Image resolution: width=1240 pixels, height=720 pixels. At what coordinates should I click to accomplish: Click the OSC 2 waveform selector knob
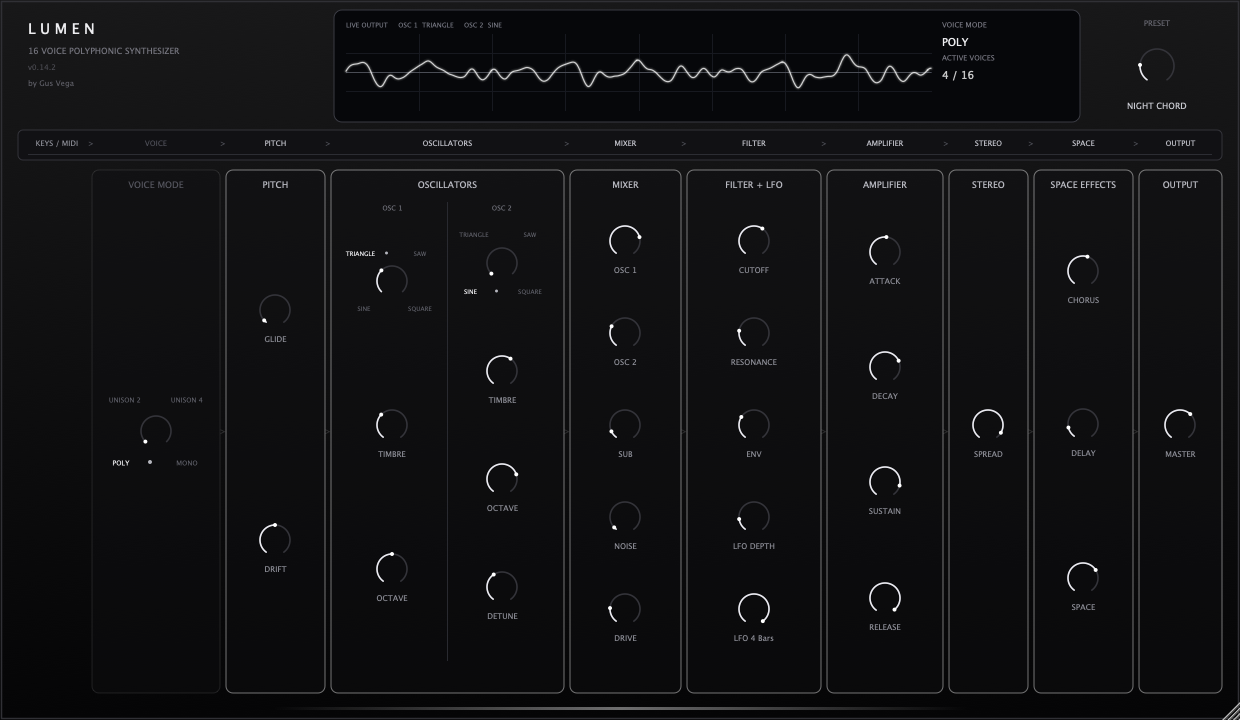pos(502,262)
